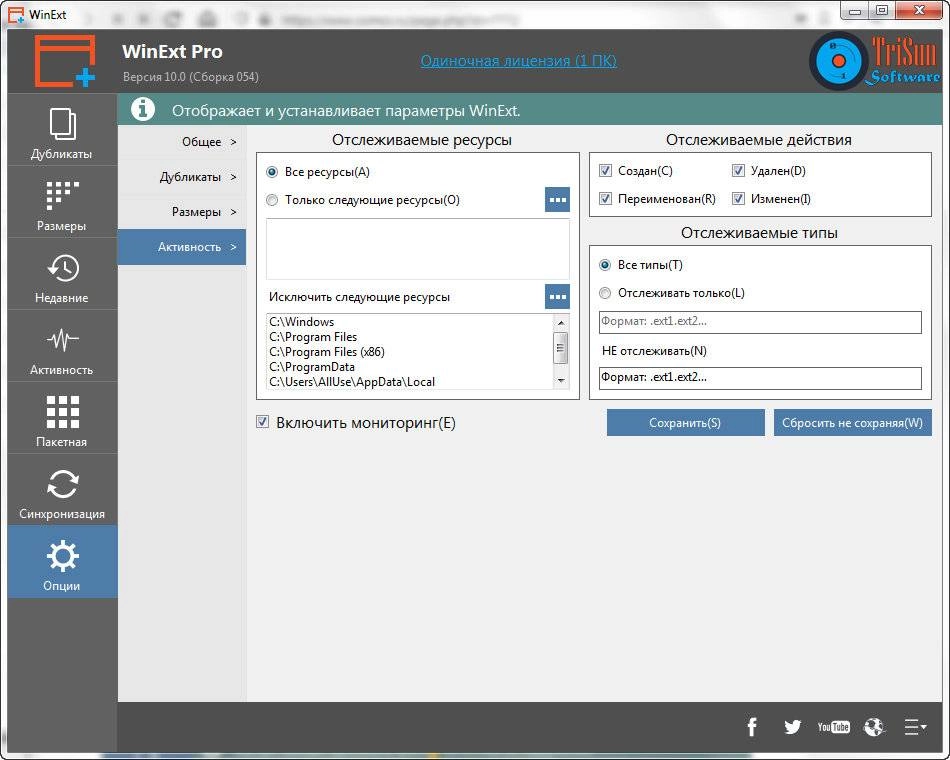Select 'Только следующие ресурсы(O)' radio button
950x760 pixels.
(x=272, y=200)
